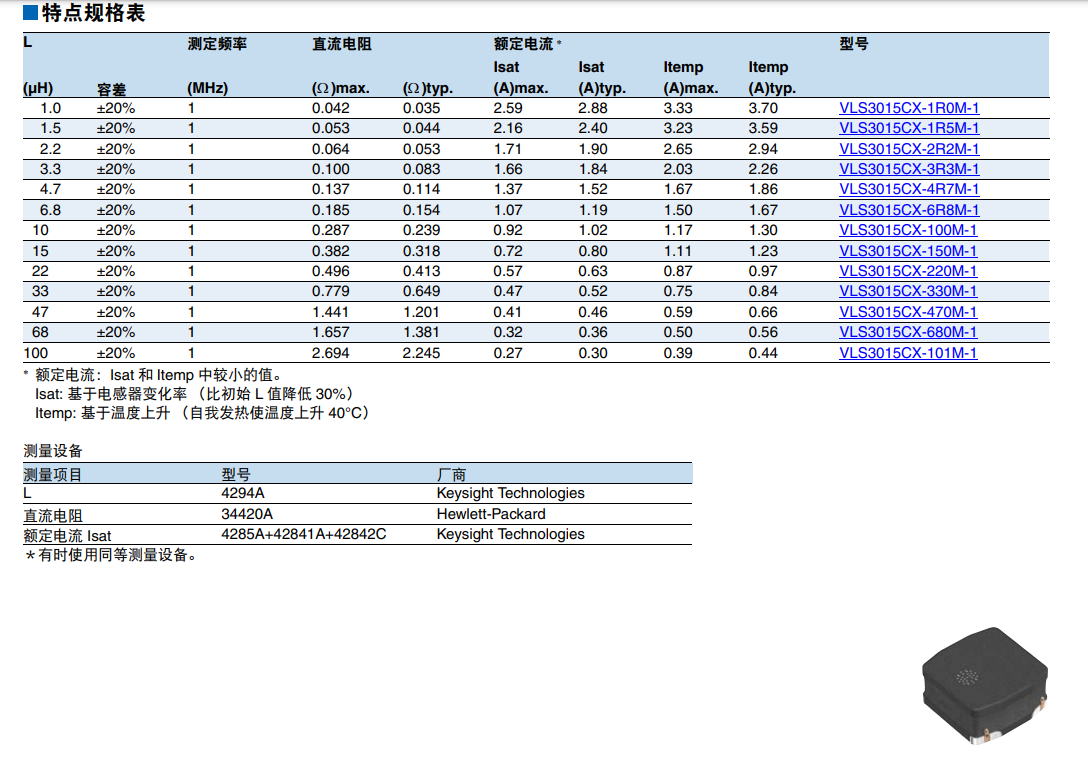Select the 4285A+42841A+42842C equipment model
Image resolution: width=1088 pixels, height=760 pixels.
[304, 534]
